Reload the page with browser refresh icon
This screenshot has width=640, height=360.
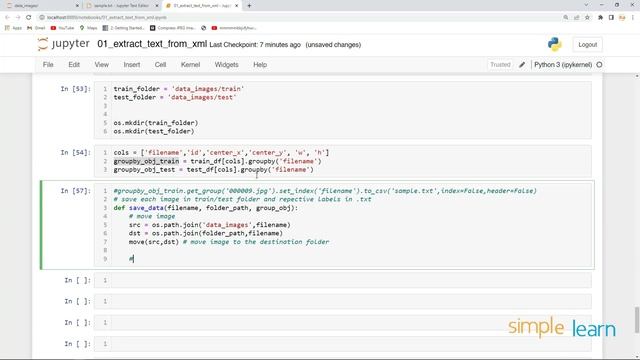(x=29, y=18)
